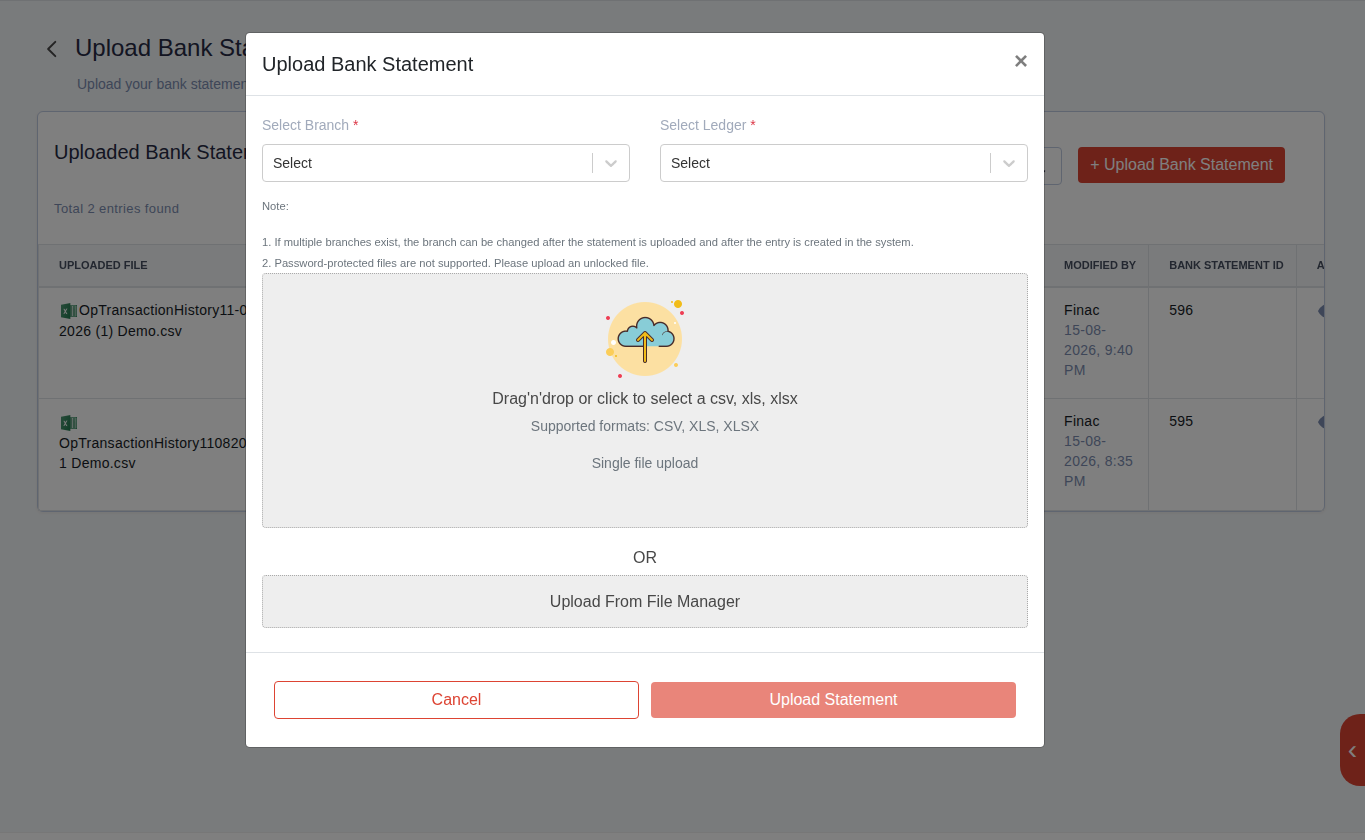The image size is (1365, 840).
Task: Close the Upload Bank Statement dialog
Action: tap(1020, 61)
